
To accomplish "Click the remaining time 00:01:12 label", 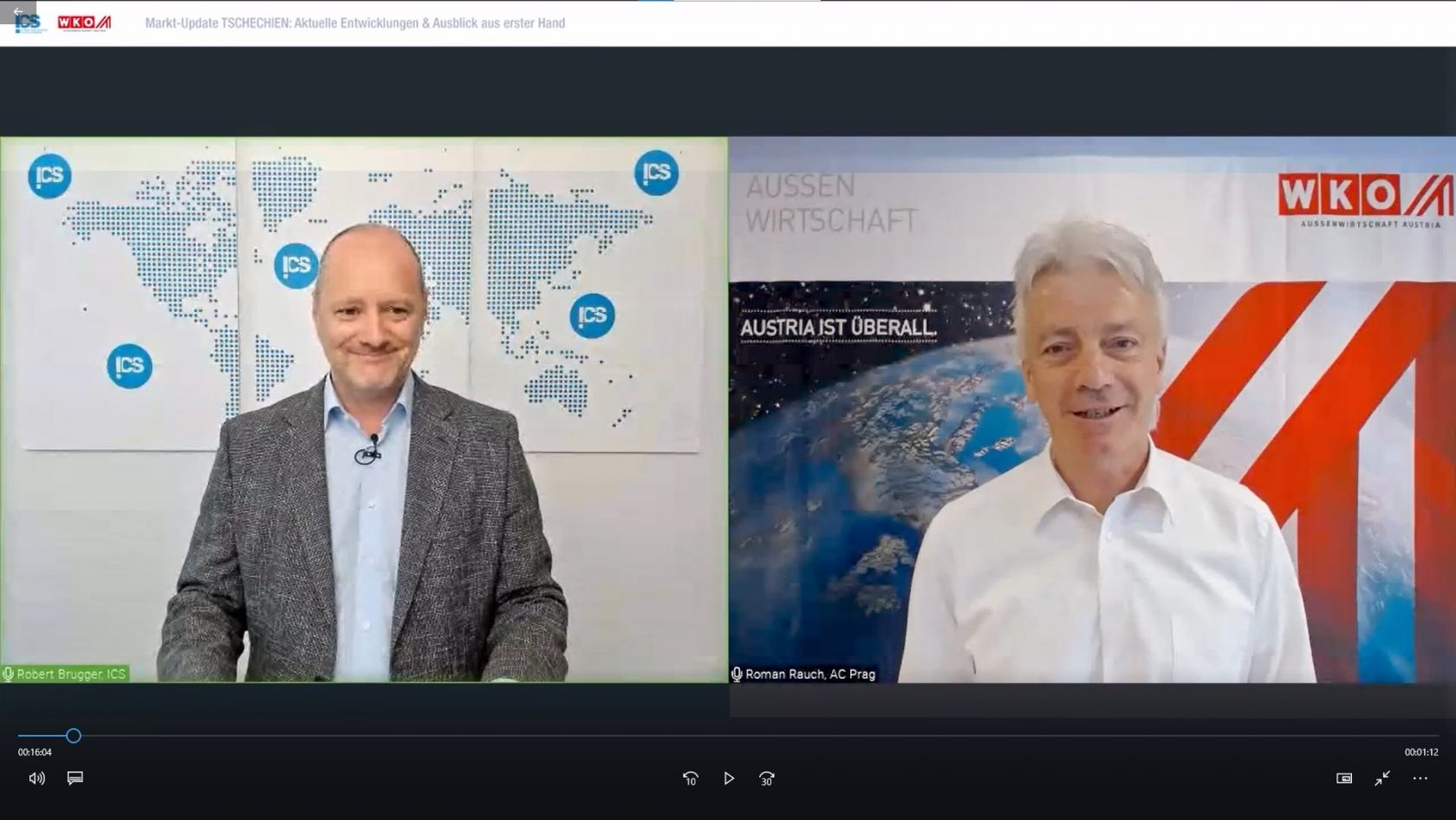I will coord(1420,752).
